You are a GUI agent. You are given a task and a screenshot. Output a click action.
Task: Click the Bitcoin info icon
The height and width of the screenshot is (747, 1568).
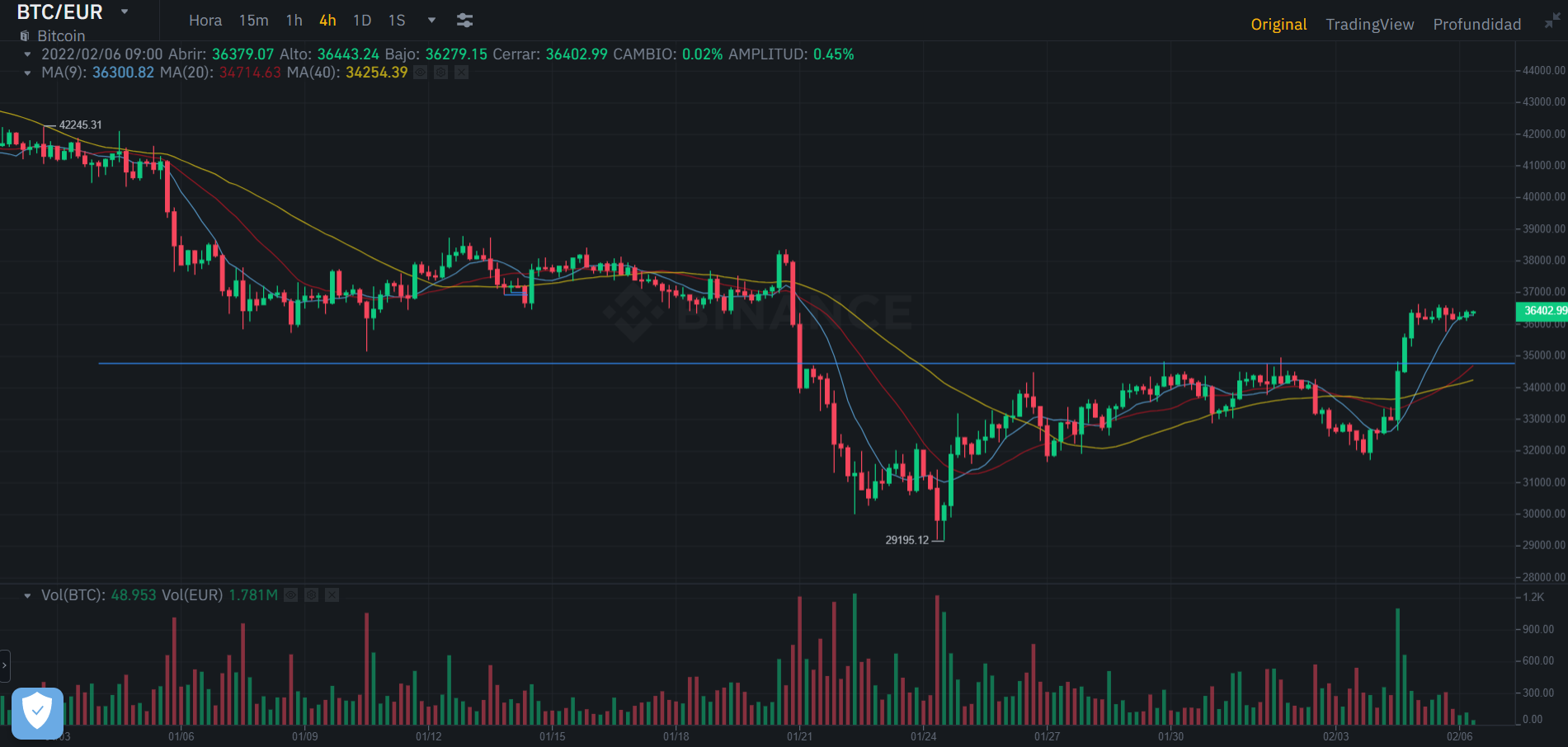tap(25, 36)
